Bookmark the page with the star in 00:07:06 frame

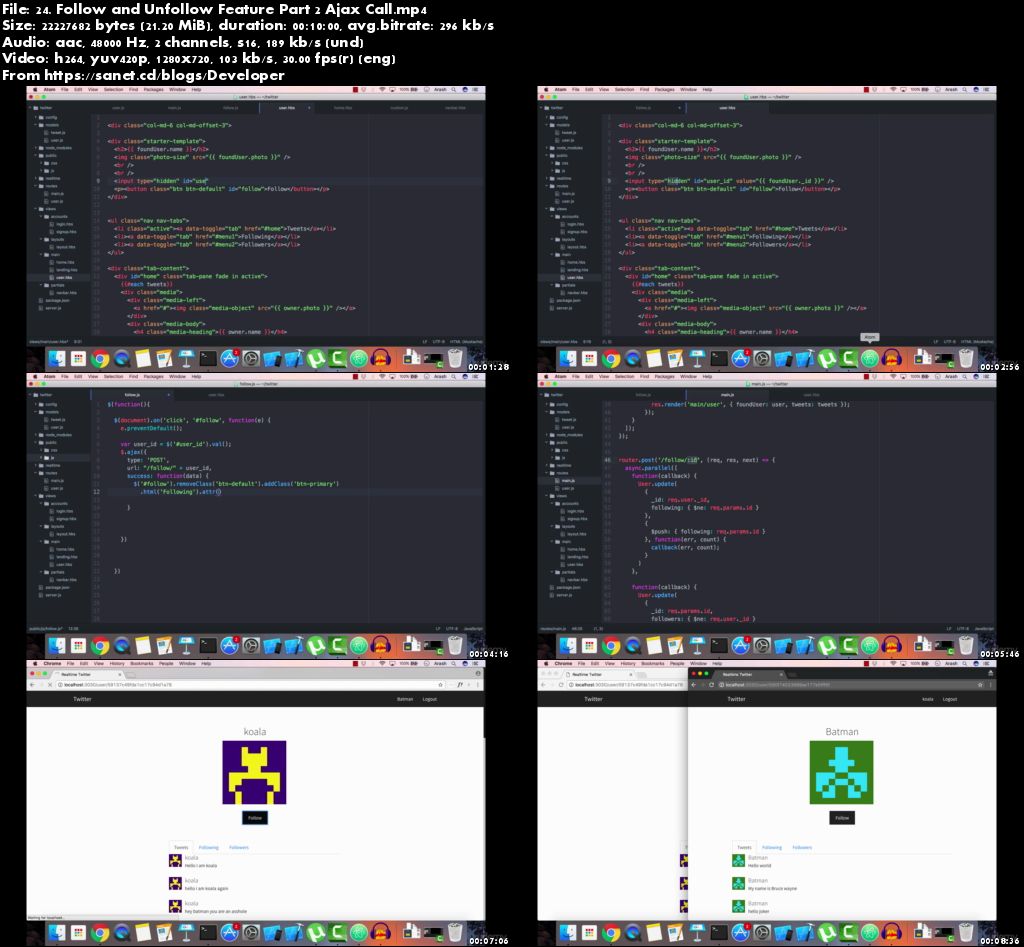(440, 684)
